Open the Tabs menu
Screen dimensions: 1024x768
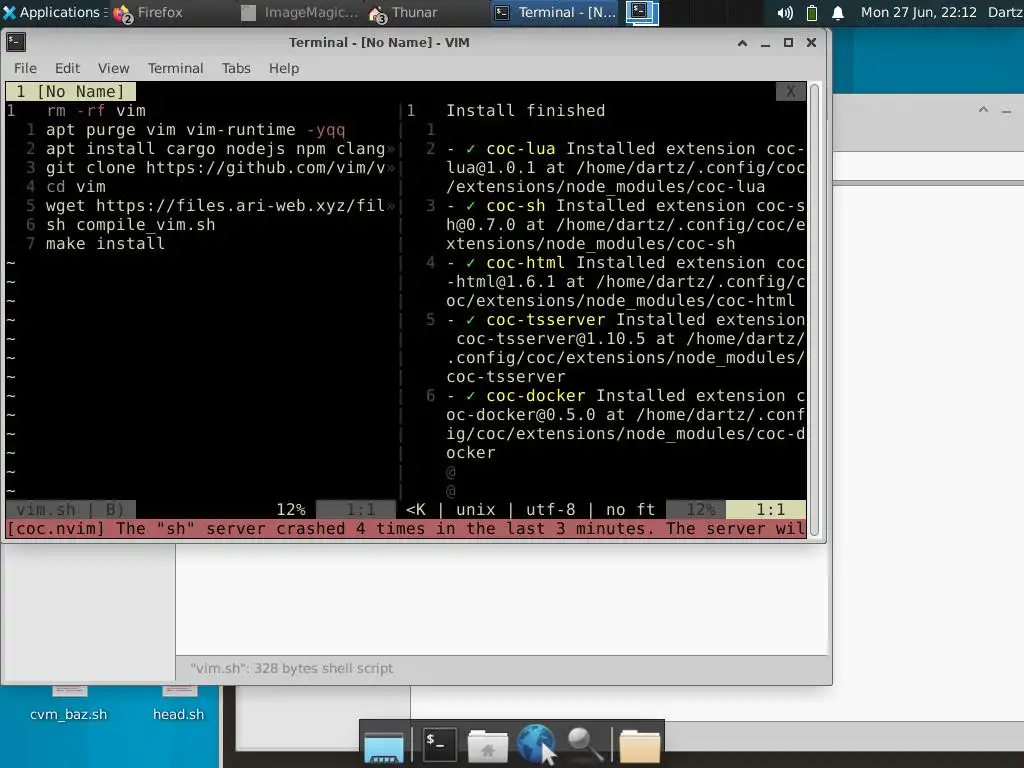pyautogui.click(x=236, y=68)
